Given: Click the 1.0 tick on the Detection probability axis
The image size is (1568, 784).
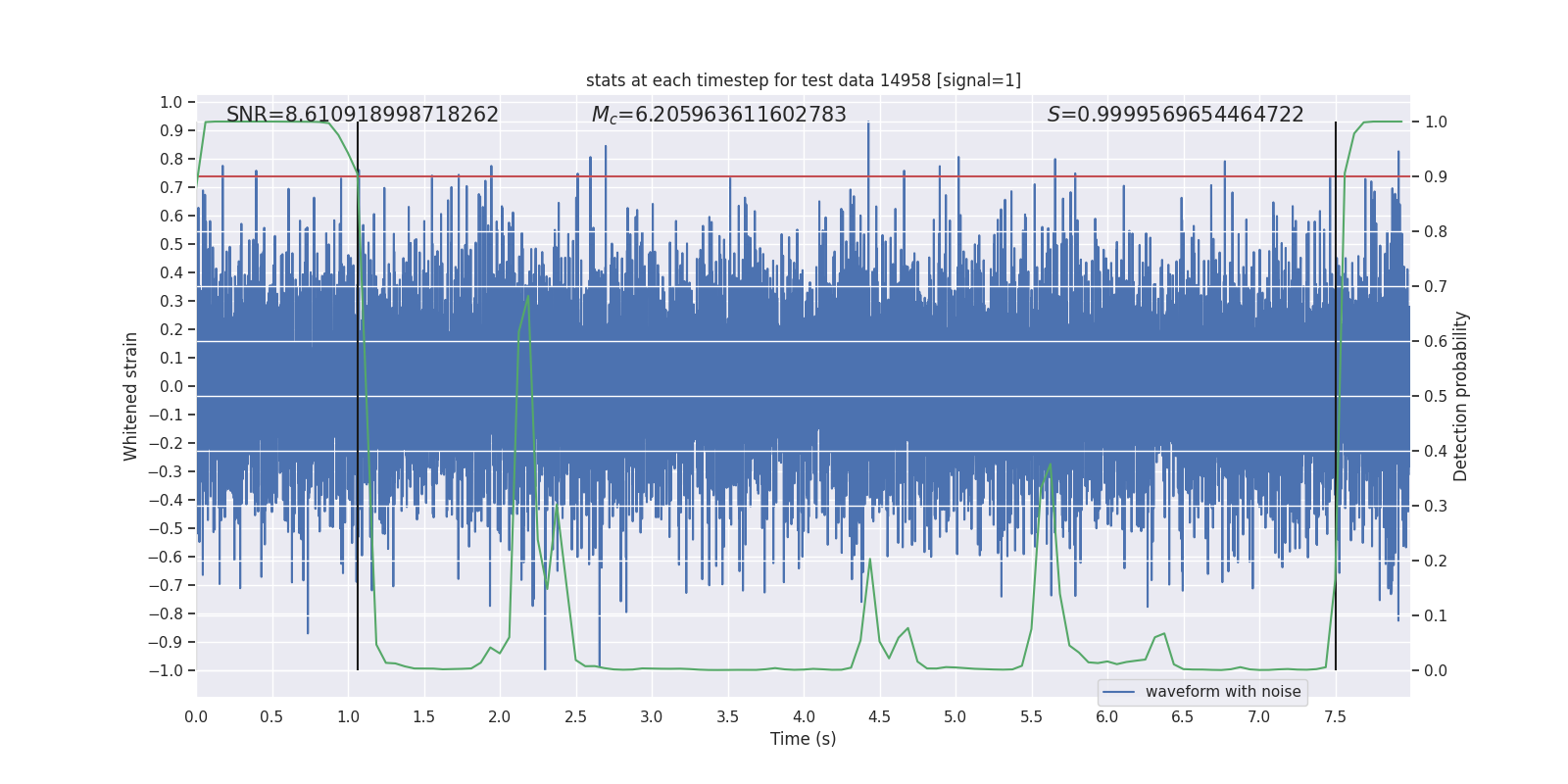Looking at the screenshot, I should coord(1436,122).
